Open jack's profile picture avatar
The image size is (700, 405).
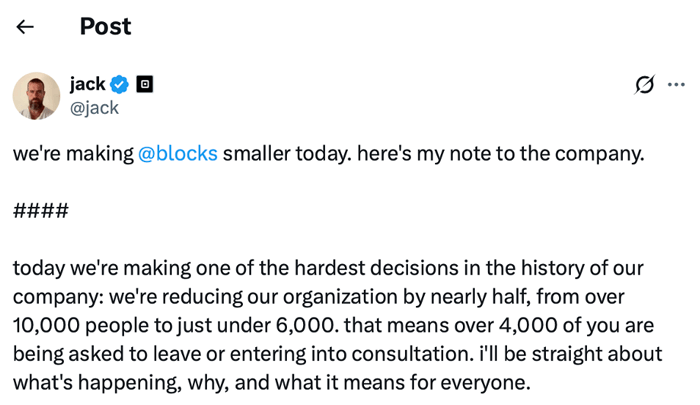[36, 96]
